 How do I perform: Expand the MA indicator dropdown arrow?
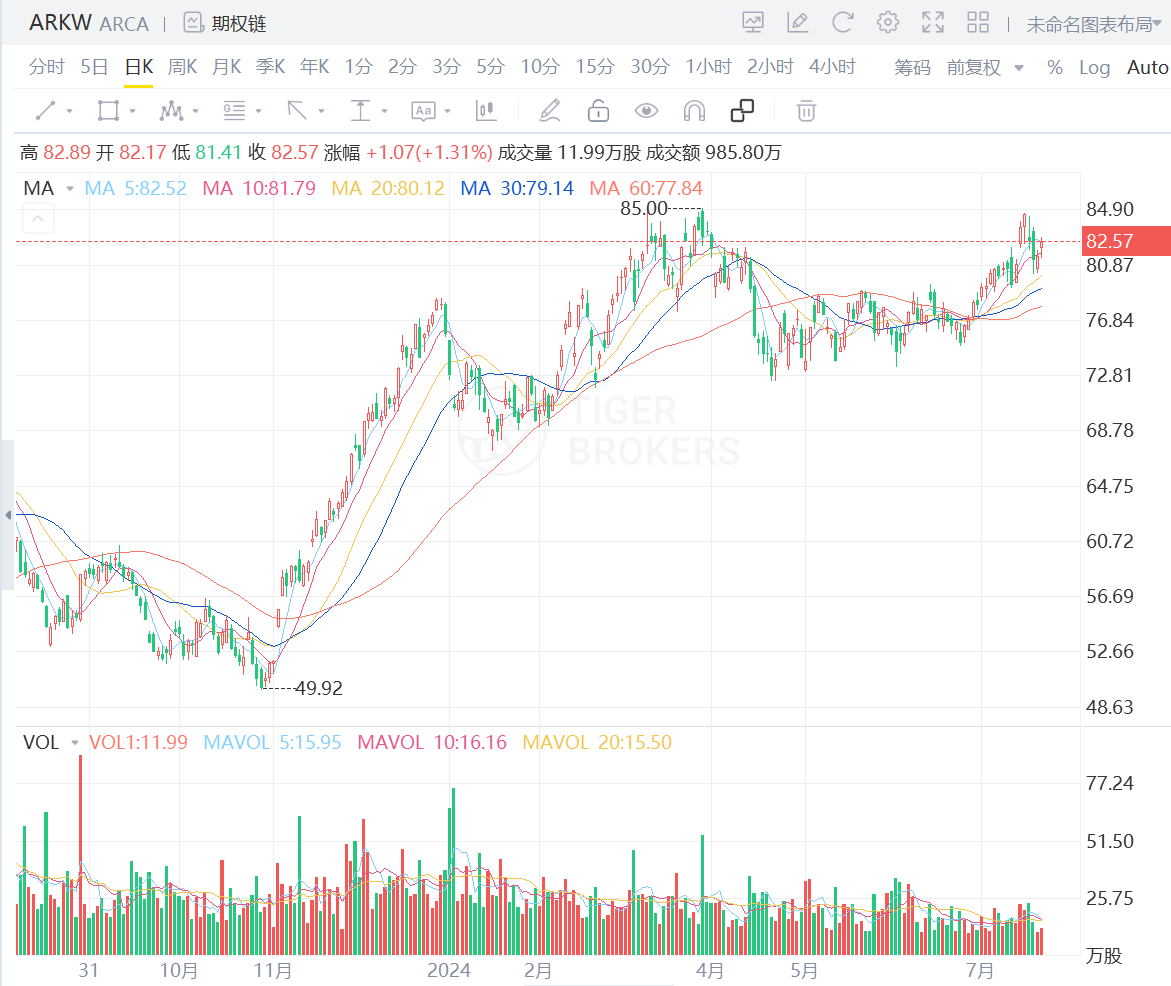coord(70,188)
